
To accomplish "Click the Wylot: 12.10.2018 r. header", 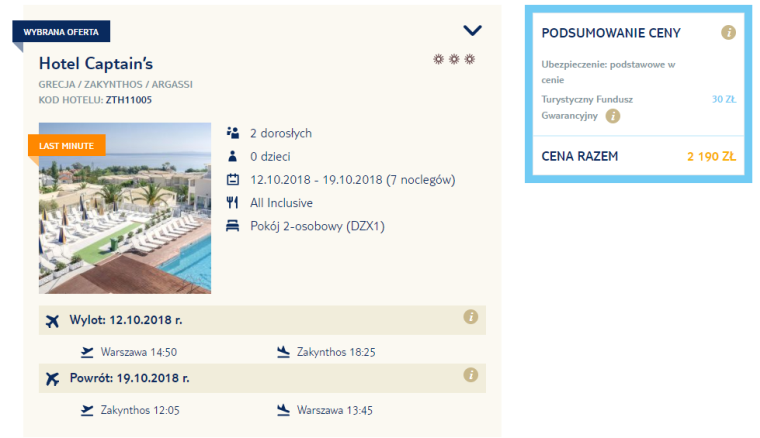I will coord(126,321).
